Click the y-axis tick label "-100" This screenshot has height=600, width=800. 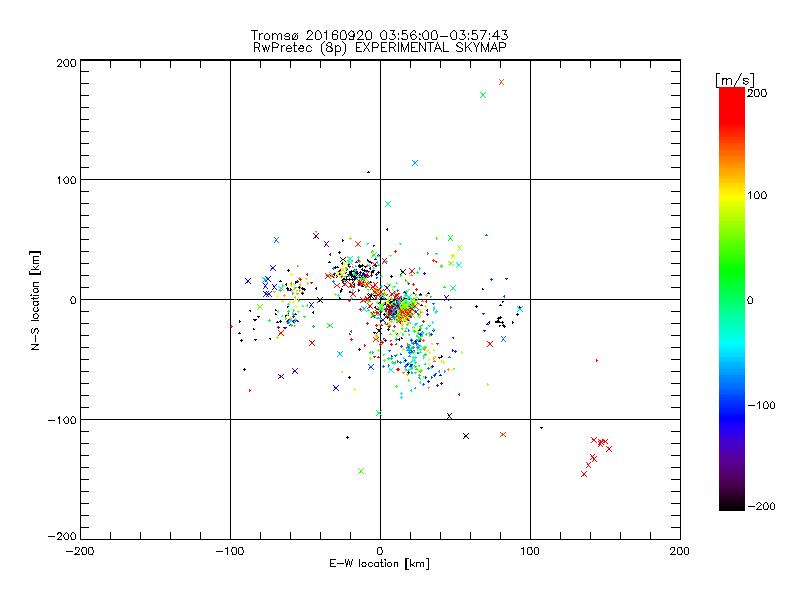click(x=62, y=420)
